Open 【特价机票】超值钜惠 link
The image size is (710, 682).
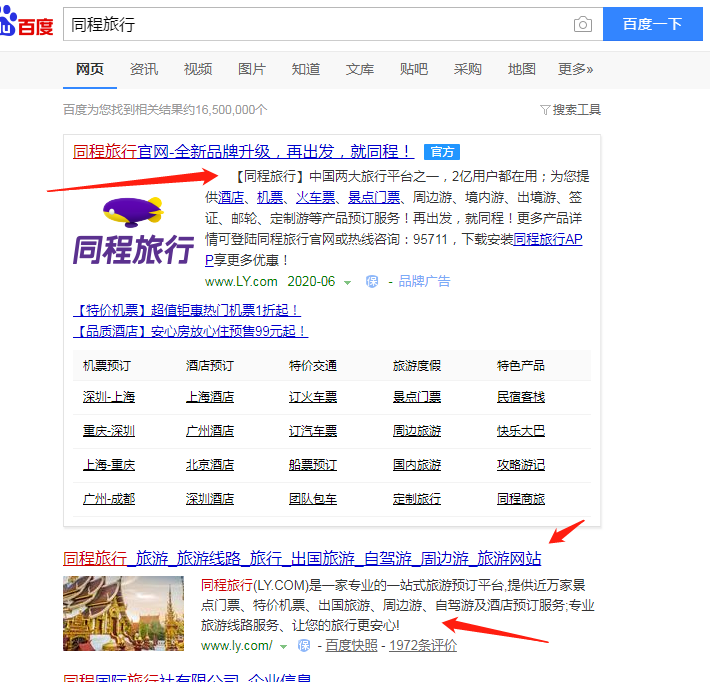pyautogui.click(x=187, y=310)
